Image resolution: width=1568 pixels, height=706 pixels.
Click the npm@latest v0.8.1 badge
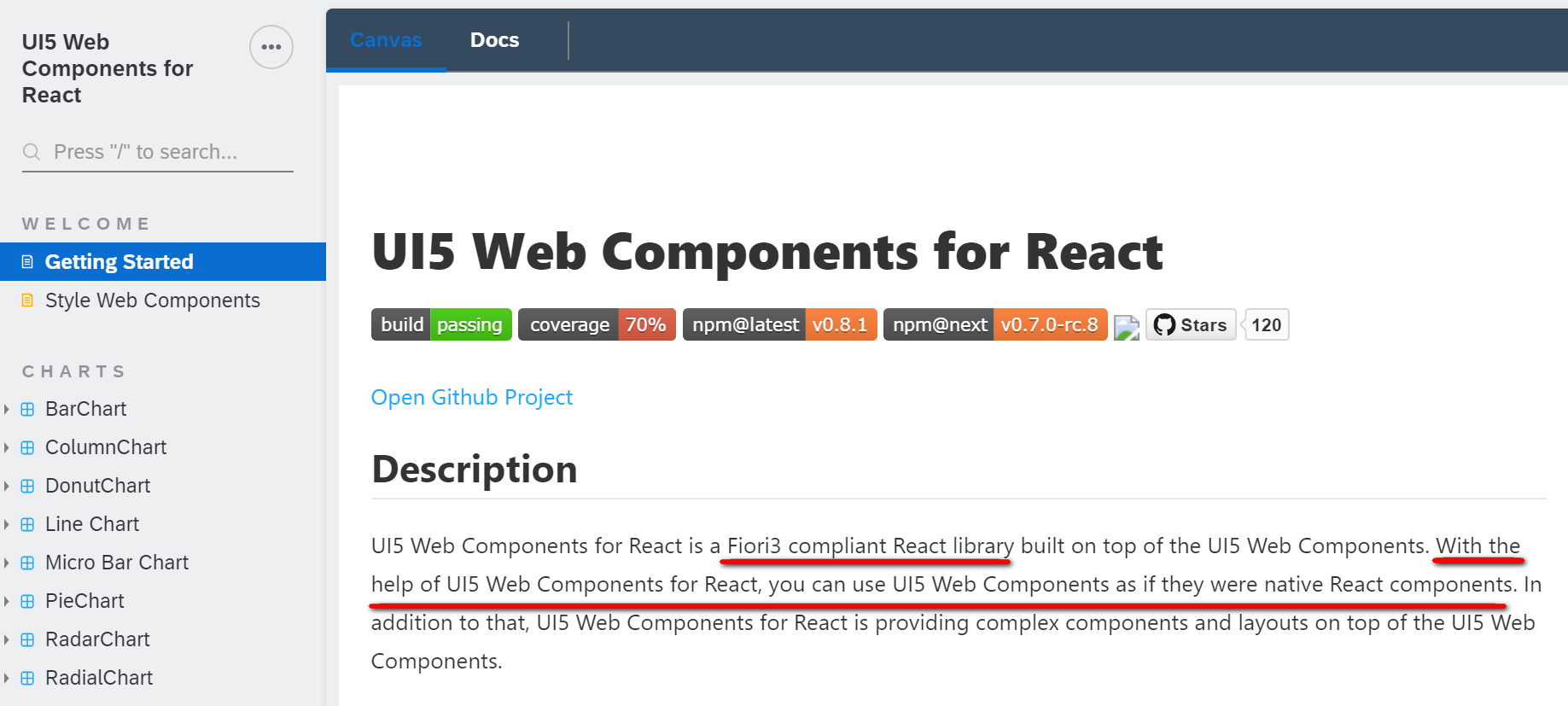(779, 324)
